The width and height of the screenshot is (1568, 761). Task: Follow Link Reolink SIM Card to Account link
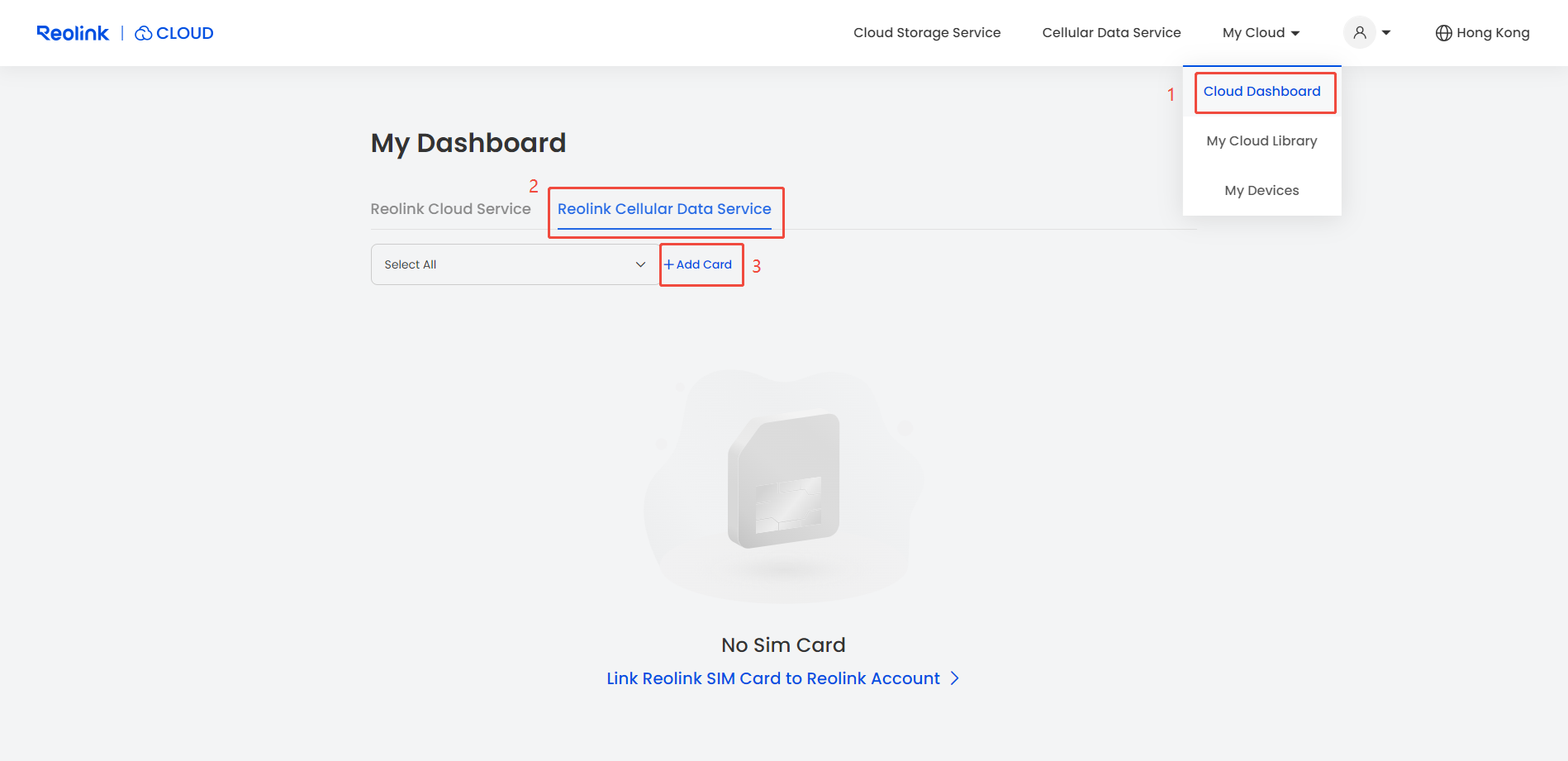(773, 678)
